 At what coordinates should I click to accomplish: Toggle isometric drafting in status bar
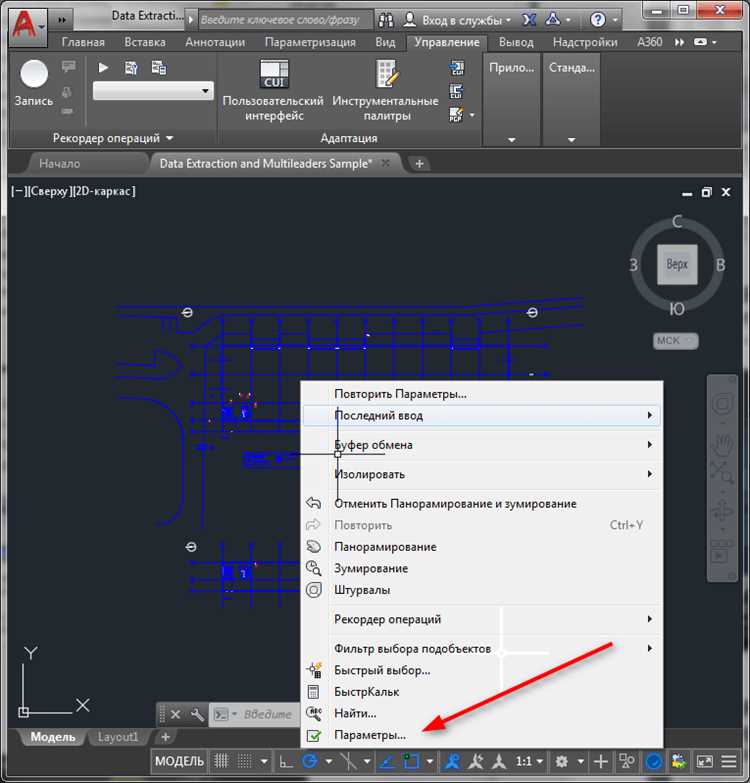349,761
